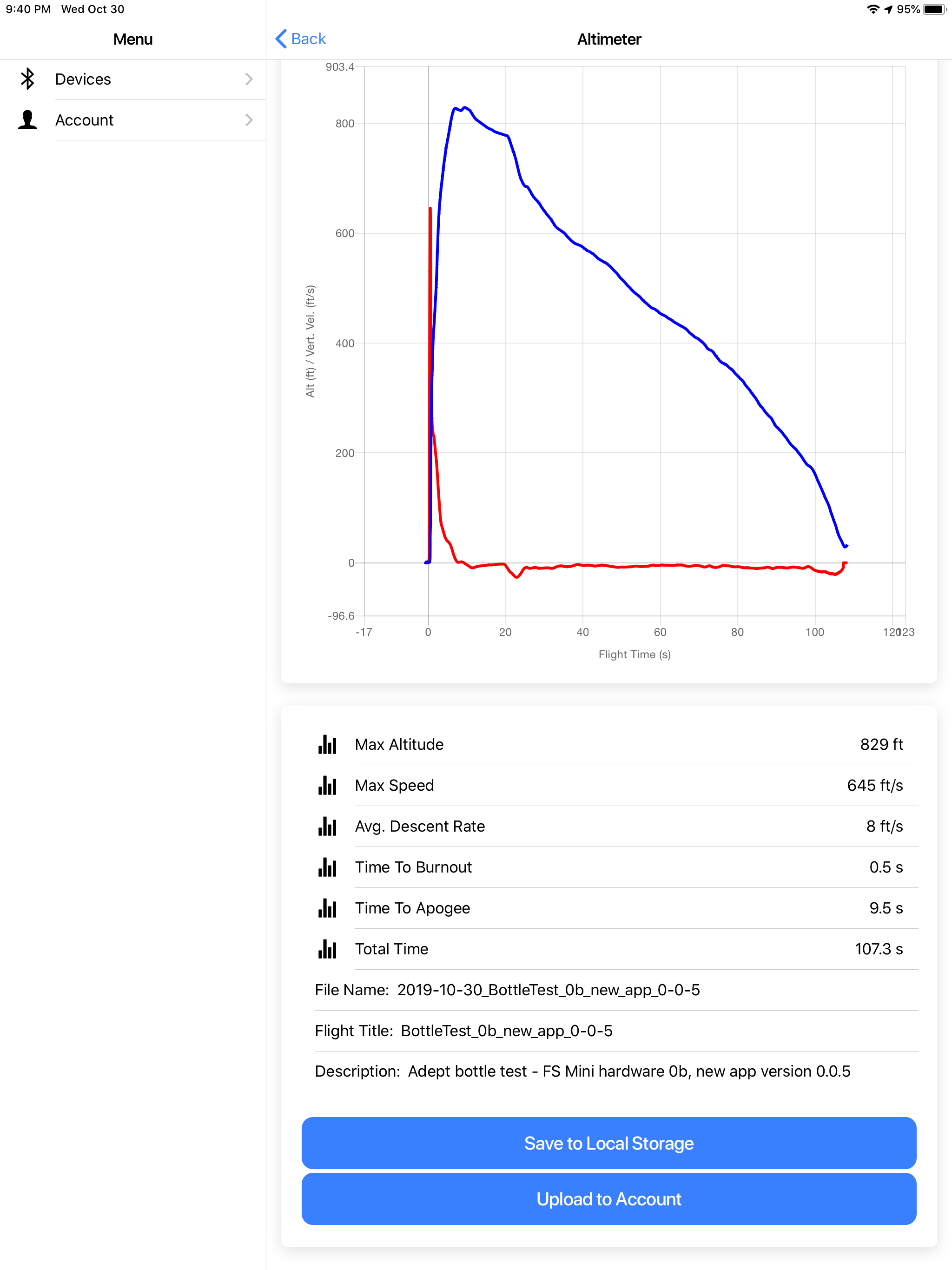Tap the chart icon beside Total Time
The width and height of the screenshot is (952, 1270).
[327, 948]
